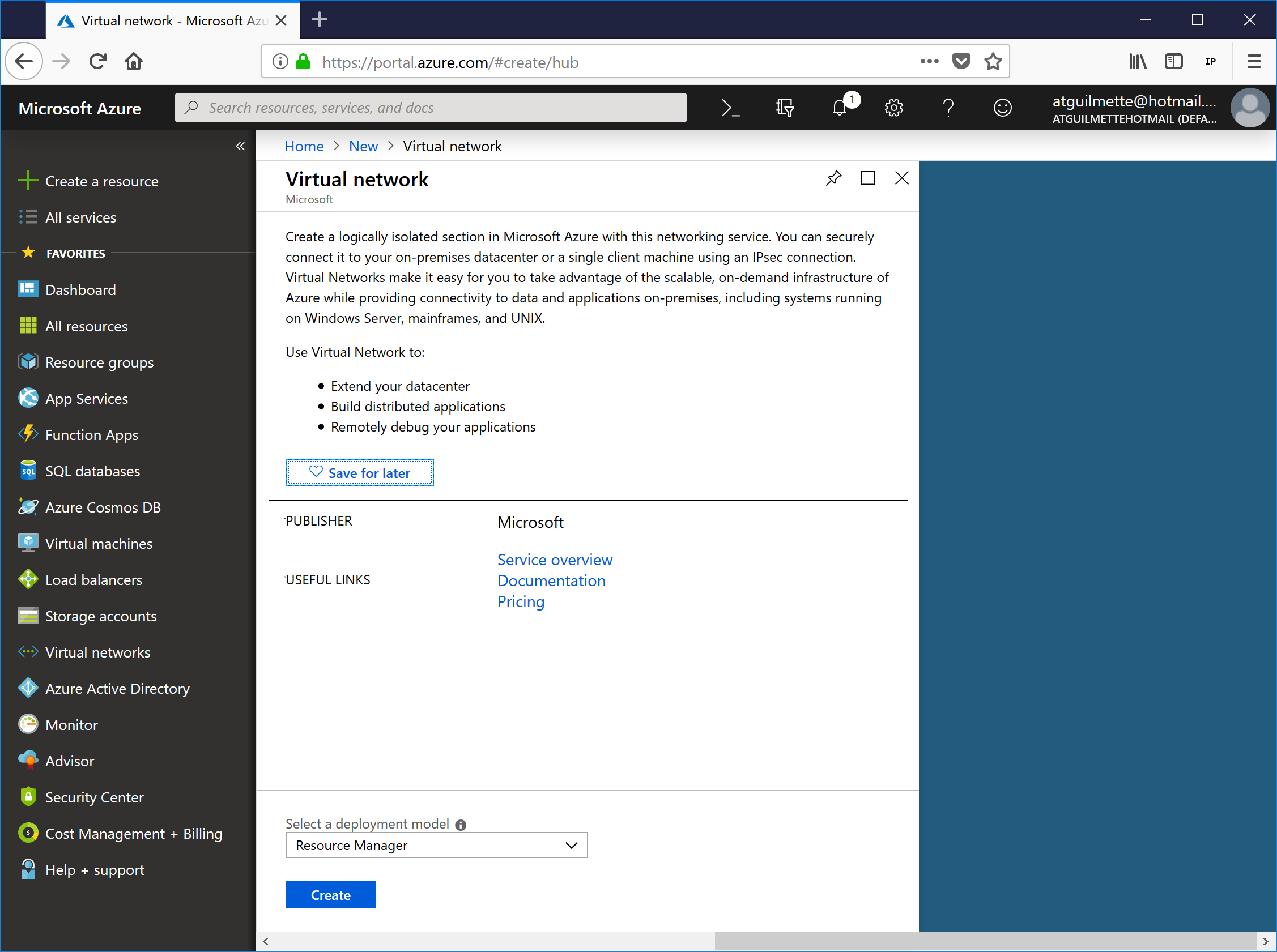Pin the Virtual network blade

[x=833, y=178]
